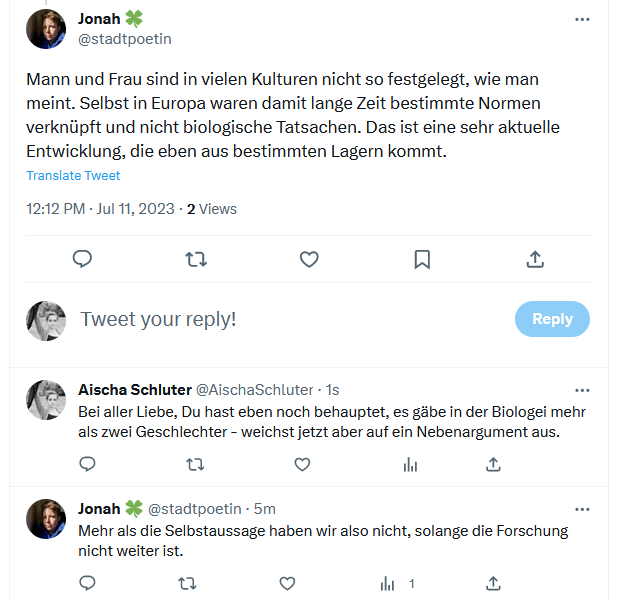Retweet Jonah's main tweet
Image resolution: width=620 pixels, height=602 pixels.
(x=196, y=259)
